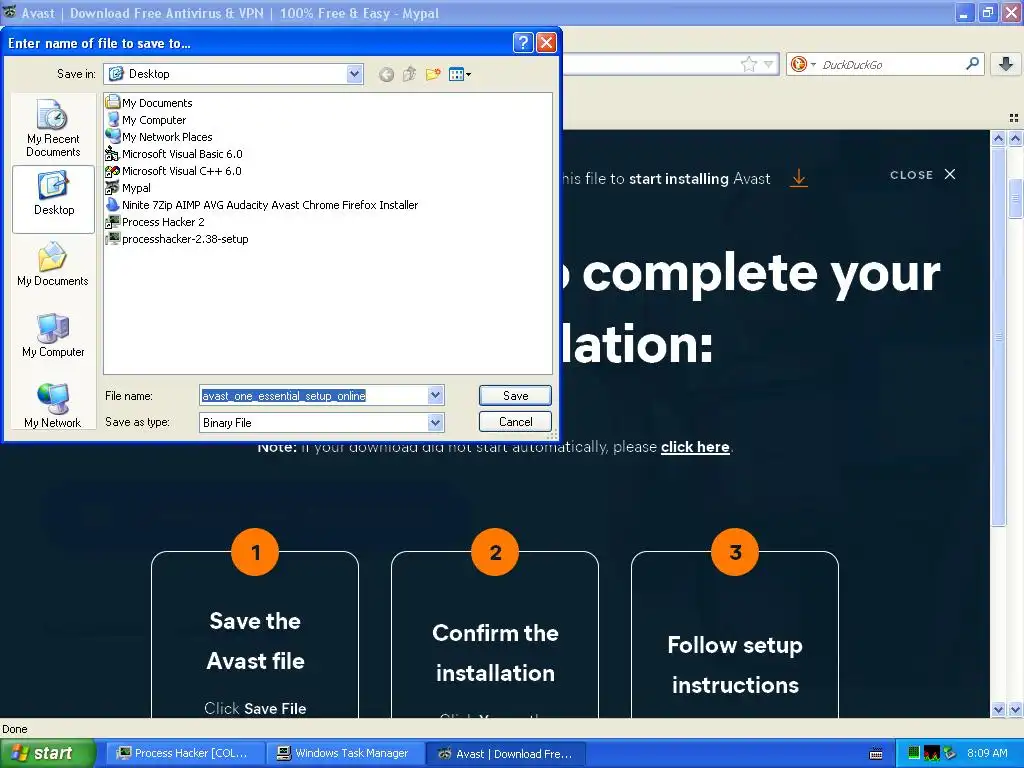Image resolution: width=1024 pixels, height=768 pixels.
Task: Select My Documents folder in file list
Action: pyautogui.click(x=149, y=103)
